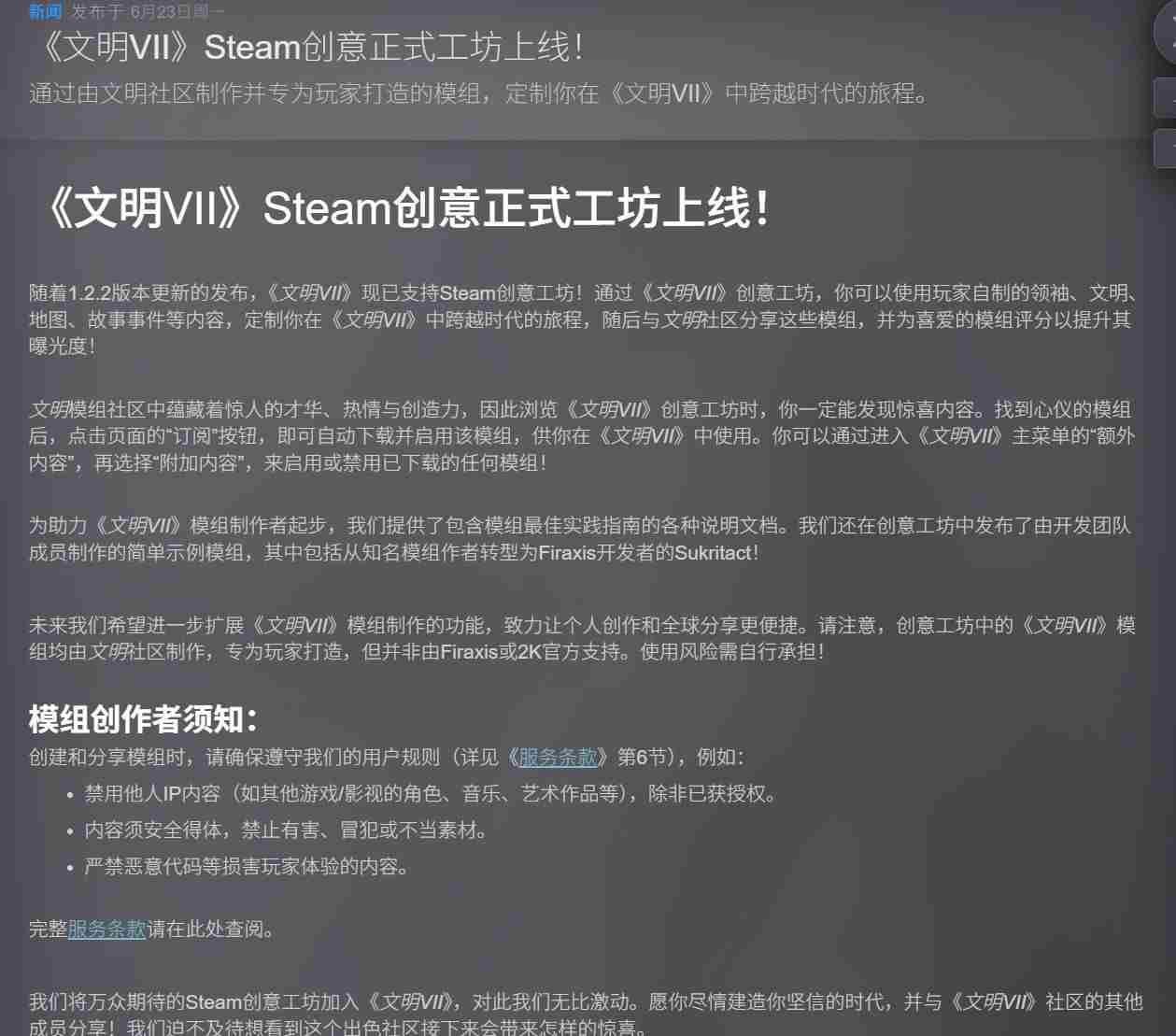Click the 新闻 category tag
Viewport: 1176px width, 1036px height.
45,11
